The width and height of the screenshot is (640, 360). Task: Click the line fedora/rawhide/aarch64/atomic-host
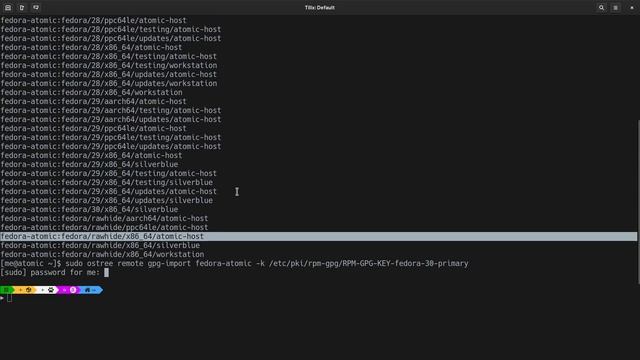pyautogui.click(x=104, y=218)
